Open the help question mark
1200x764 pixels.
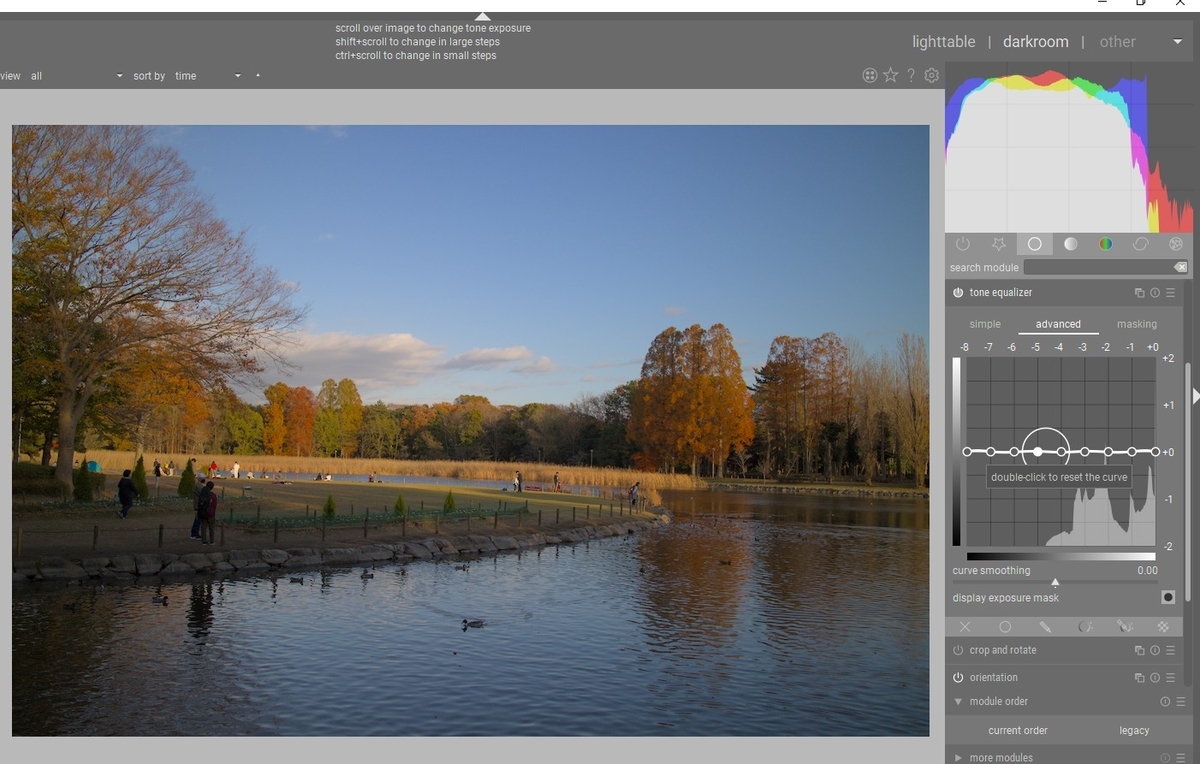911,75
